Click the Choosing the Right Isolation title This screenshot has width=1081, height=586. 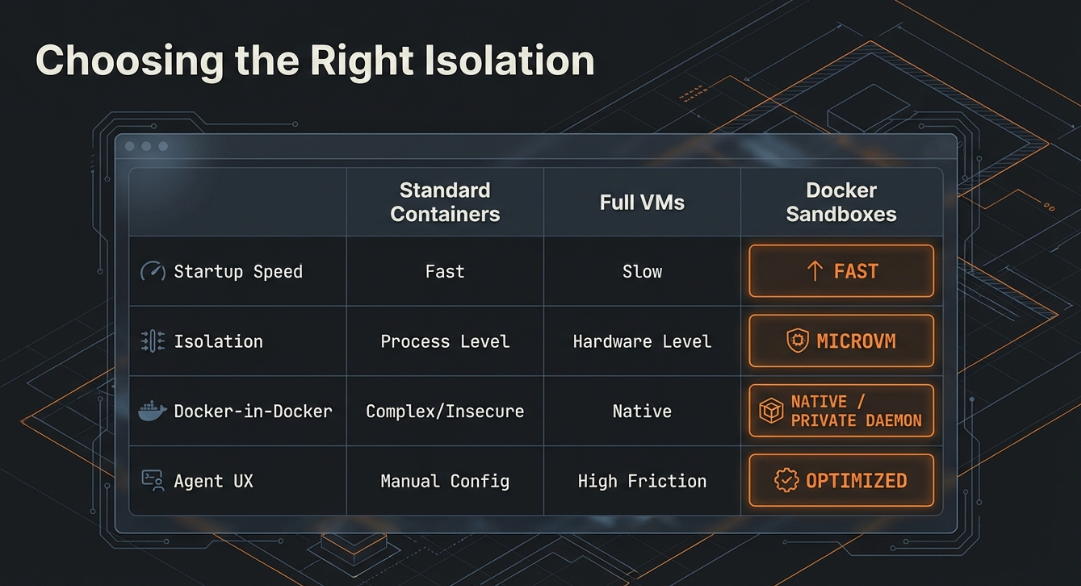point(315,60)
